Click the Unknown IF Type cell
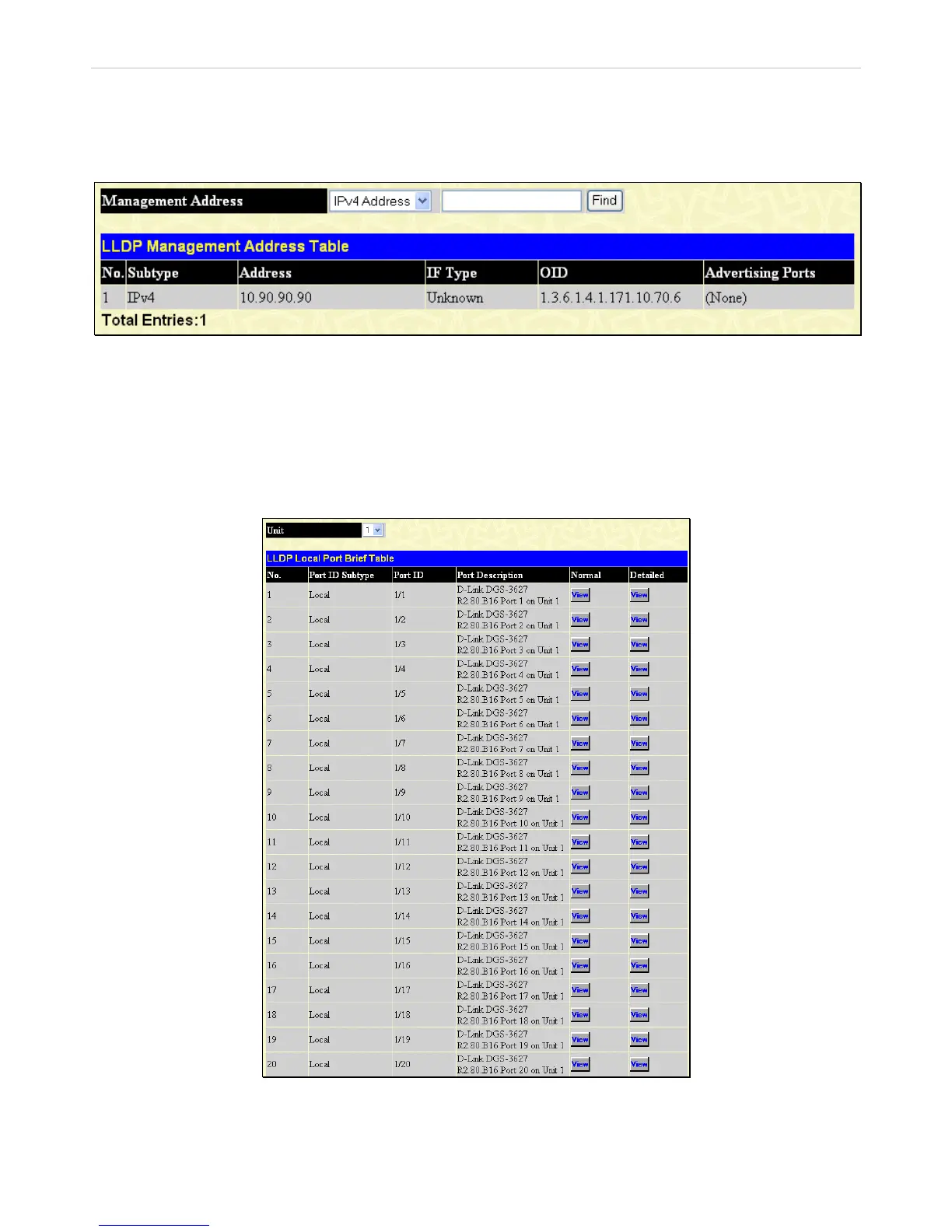Viewport: 952px width, 1232px height. 481,298
